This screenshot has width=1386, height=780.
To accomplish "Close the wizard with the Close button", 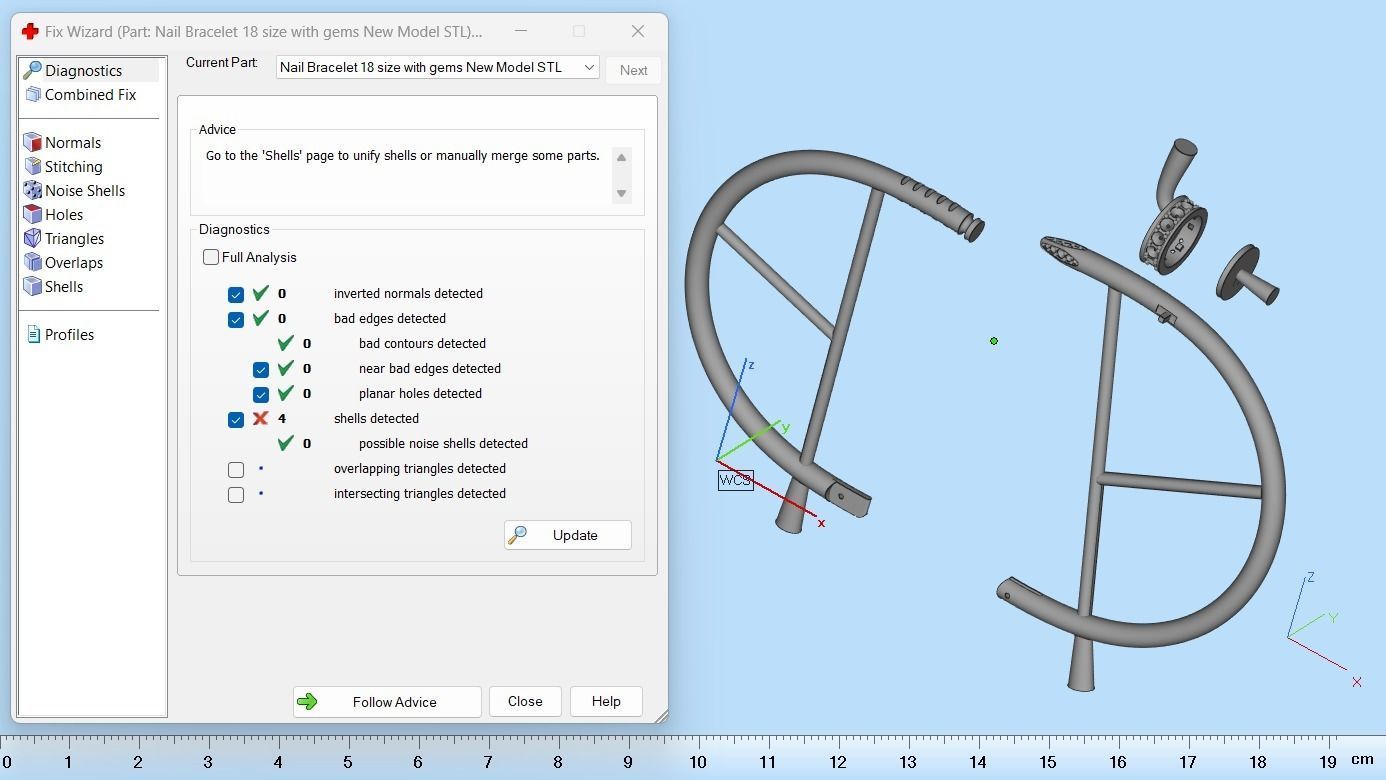I will pyautogui.click(x=525, y=701).
